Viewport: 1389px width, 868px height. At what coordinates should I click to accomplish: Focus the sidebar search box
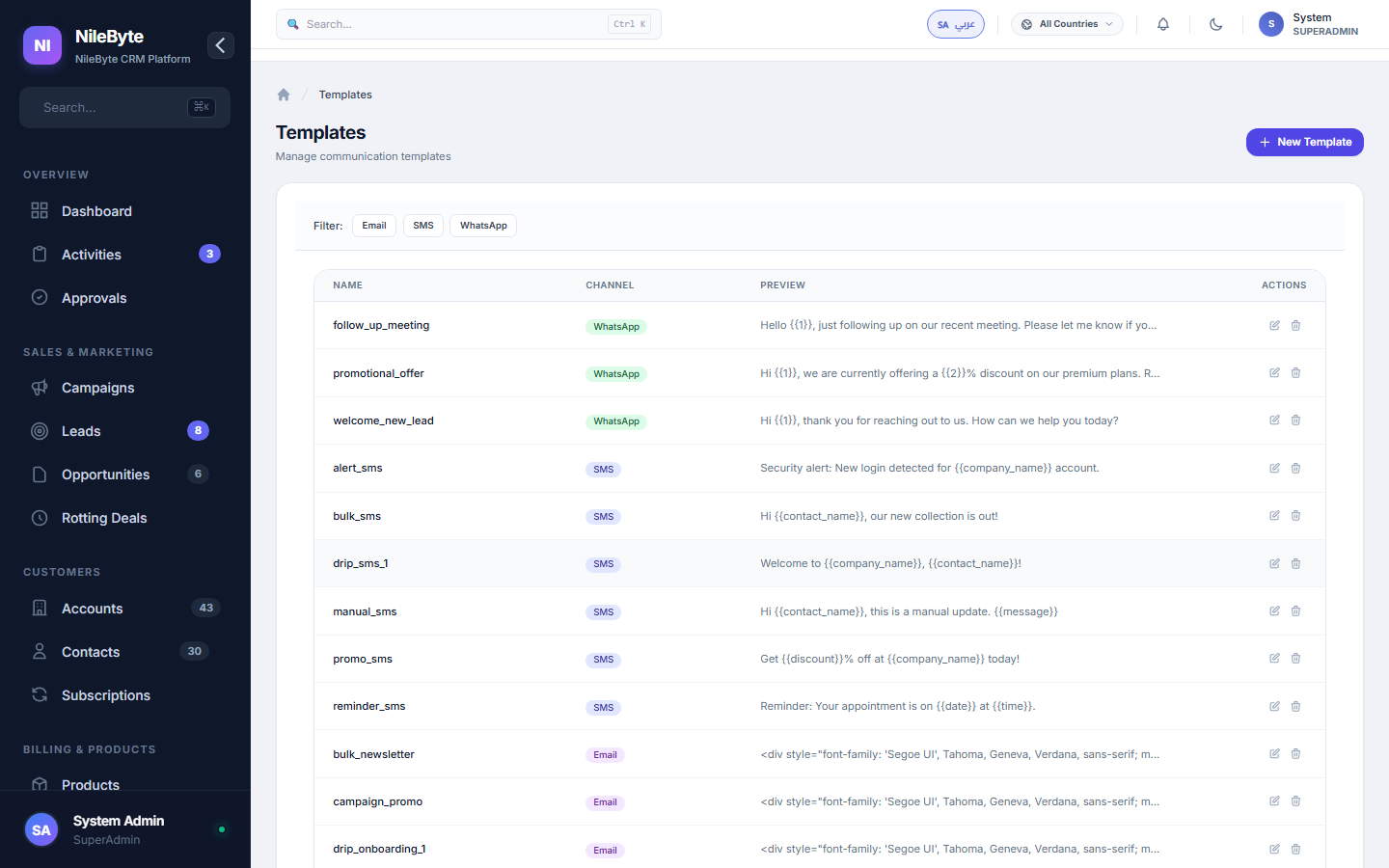[124, 107]
